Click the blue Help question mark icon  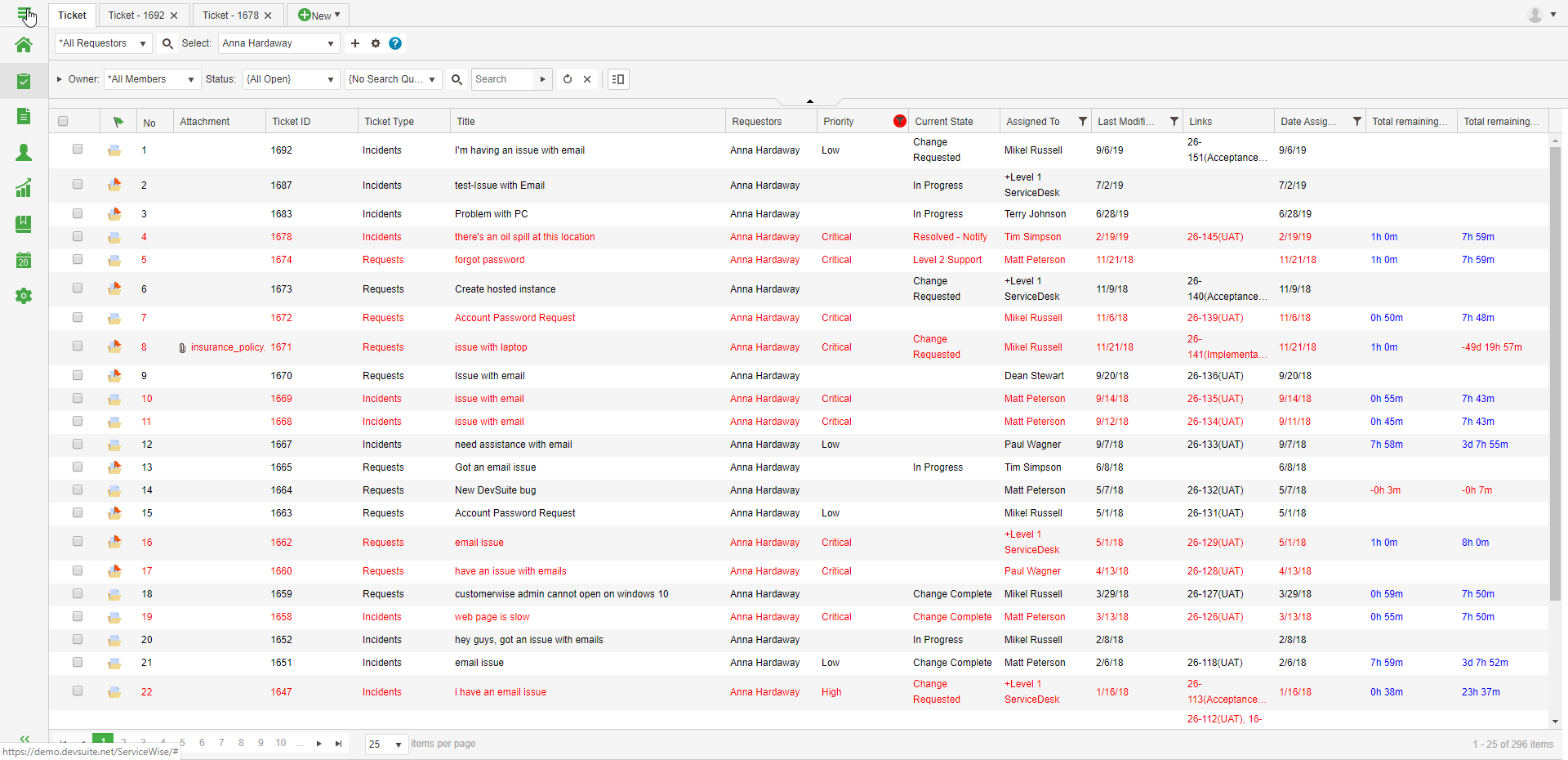coord(396,43)
